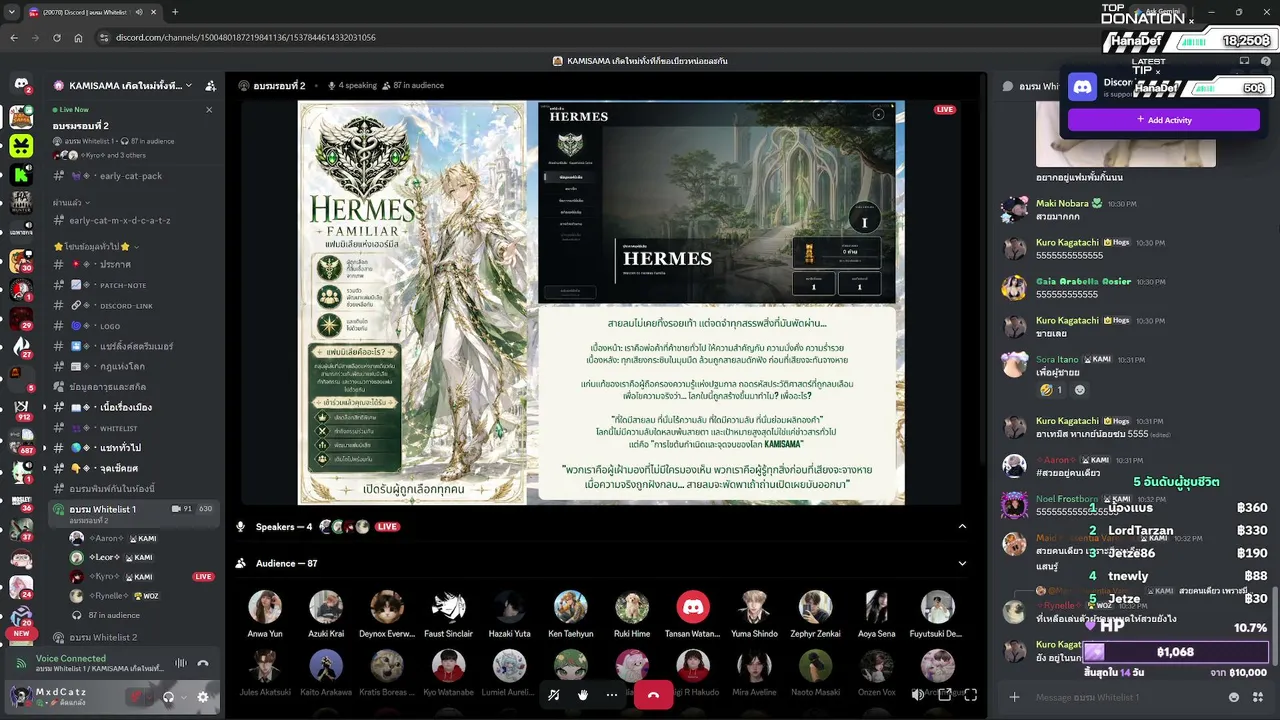
Task: Open speaker Kyro with LIVE badge in channel list
Action: (x=140, y=577)
